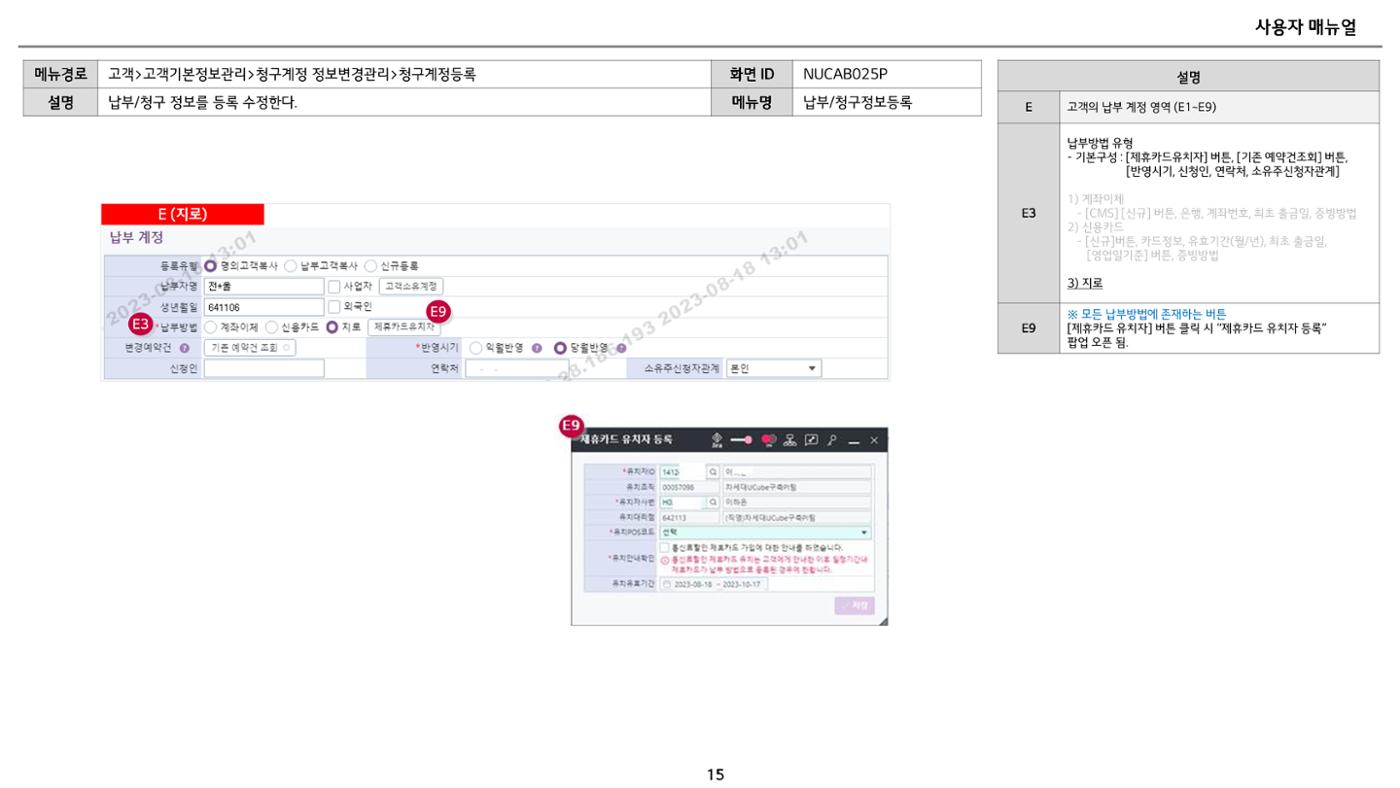Click the empty 신청인 input field

[x=264, y=368]
